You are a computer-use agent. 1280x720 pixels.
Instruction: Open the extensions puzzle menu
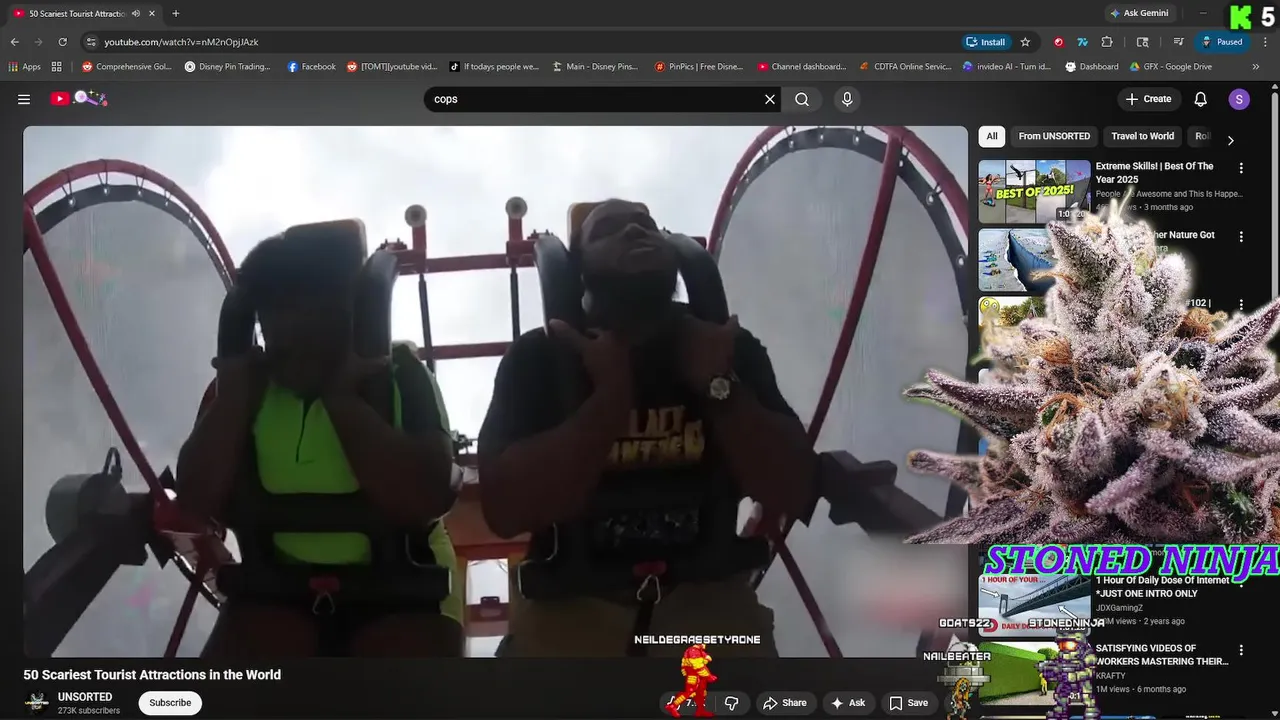[1107, 42]
